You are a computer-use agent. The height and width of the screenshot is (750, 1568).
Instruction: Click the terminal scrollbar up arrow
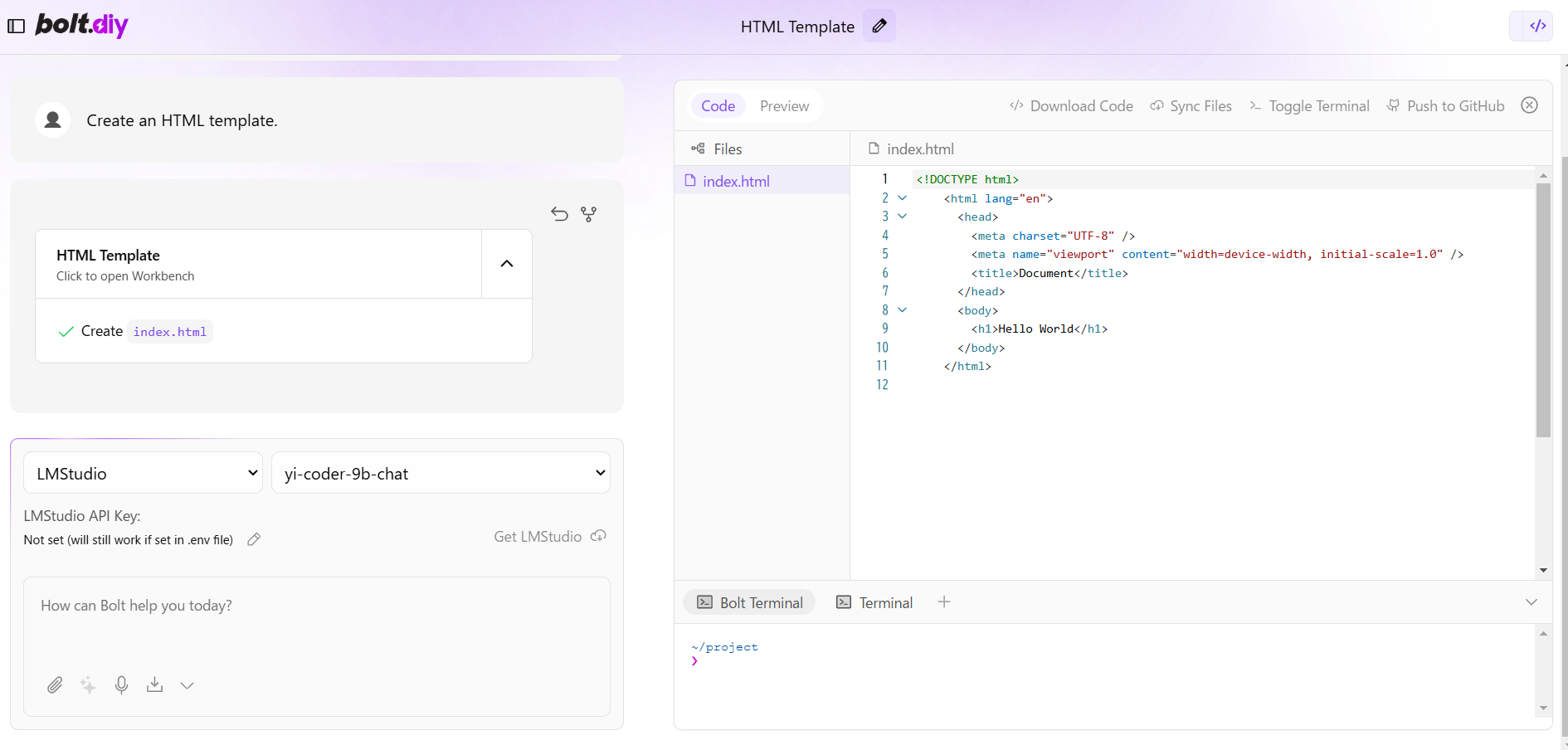1543,634
